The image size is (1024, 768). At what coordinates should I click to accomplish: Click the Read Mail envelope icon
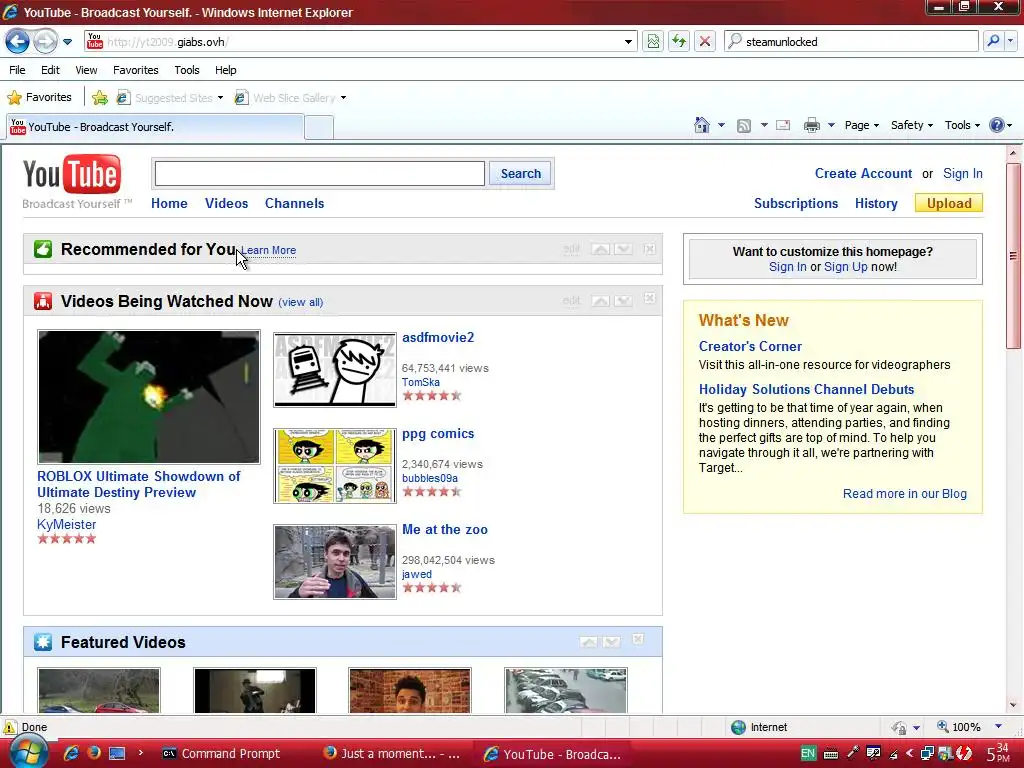(x=783, y=125)
